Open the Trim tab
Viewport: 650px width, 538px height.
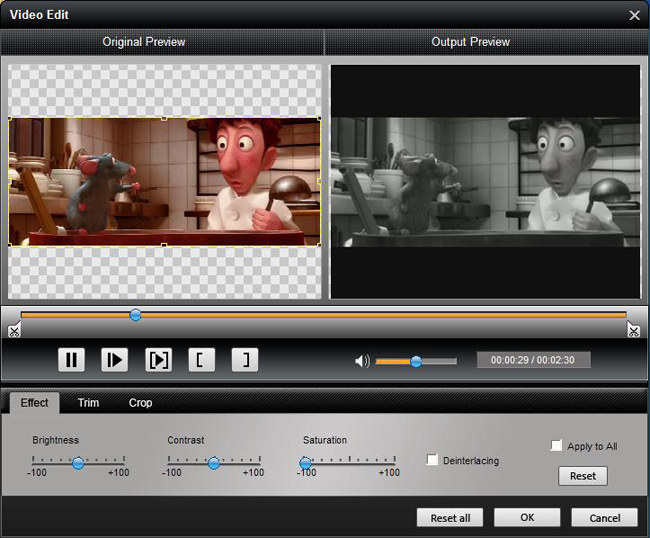(x=88, y=402)
